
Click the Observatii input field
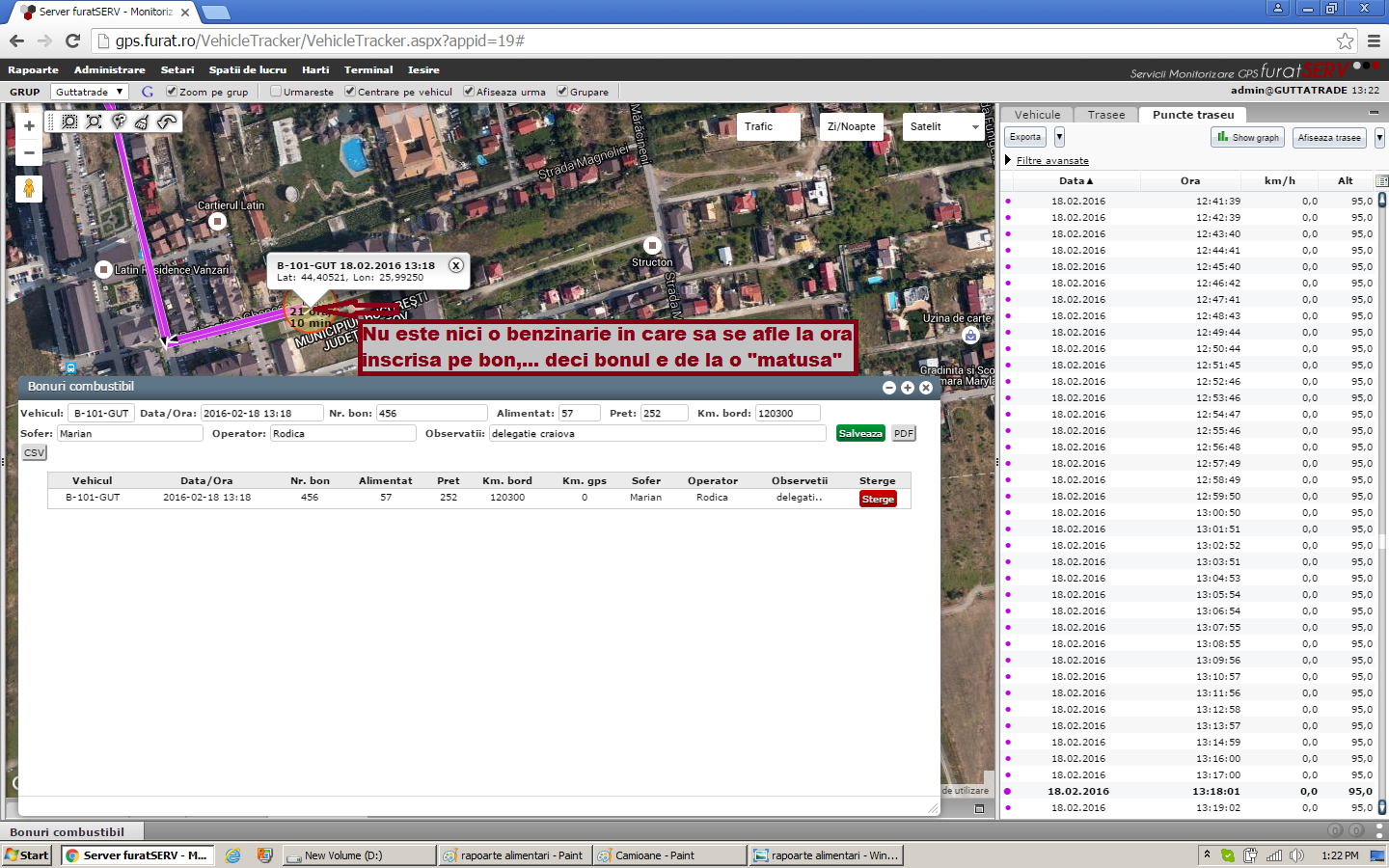(657, 434)
